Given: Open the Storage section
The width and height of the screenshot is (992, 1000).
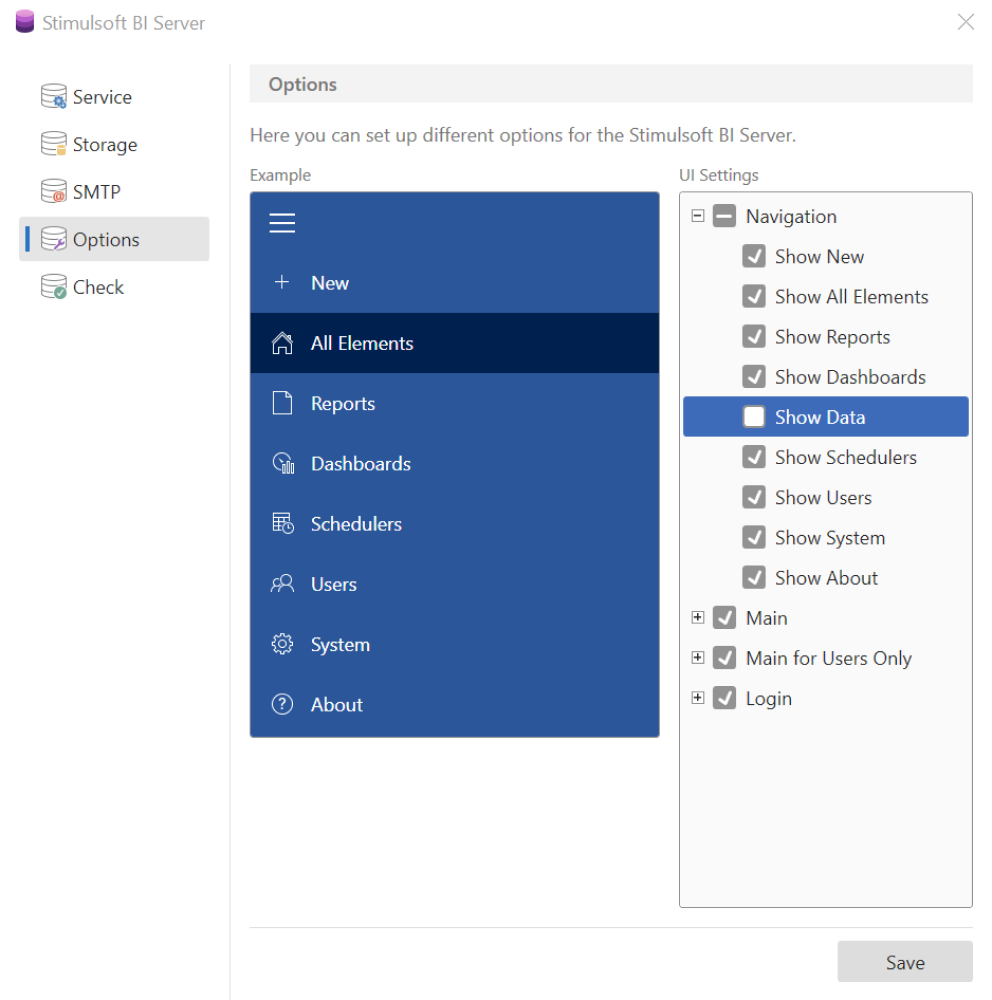Looking at the screenshot, I should (114, 145).
